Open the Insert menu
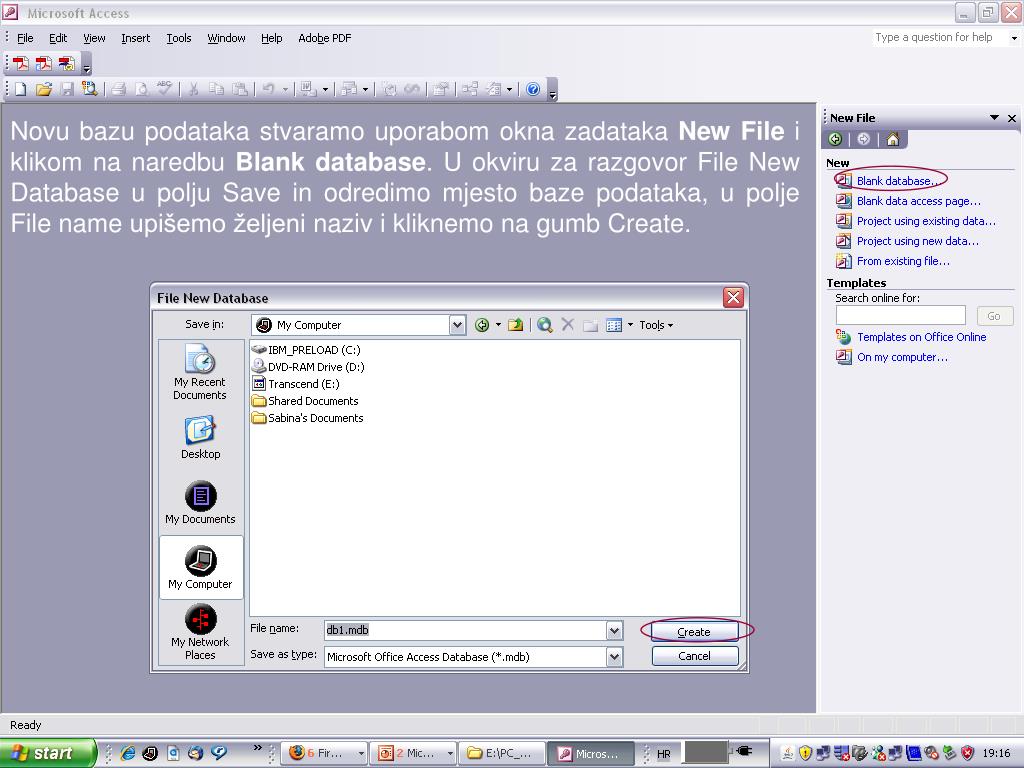The height and width of the screenshot is (768, 1024). pyautogui.click(x=135, y=38)
